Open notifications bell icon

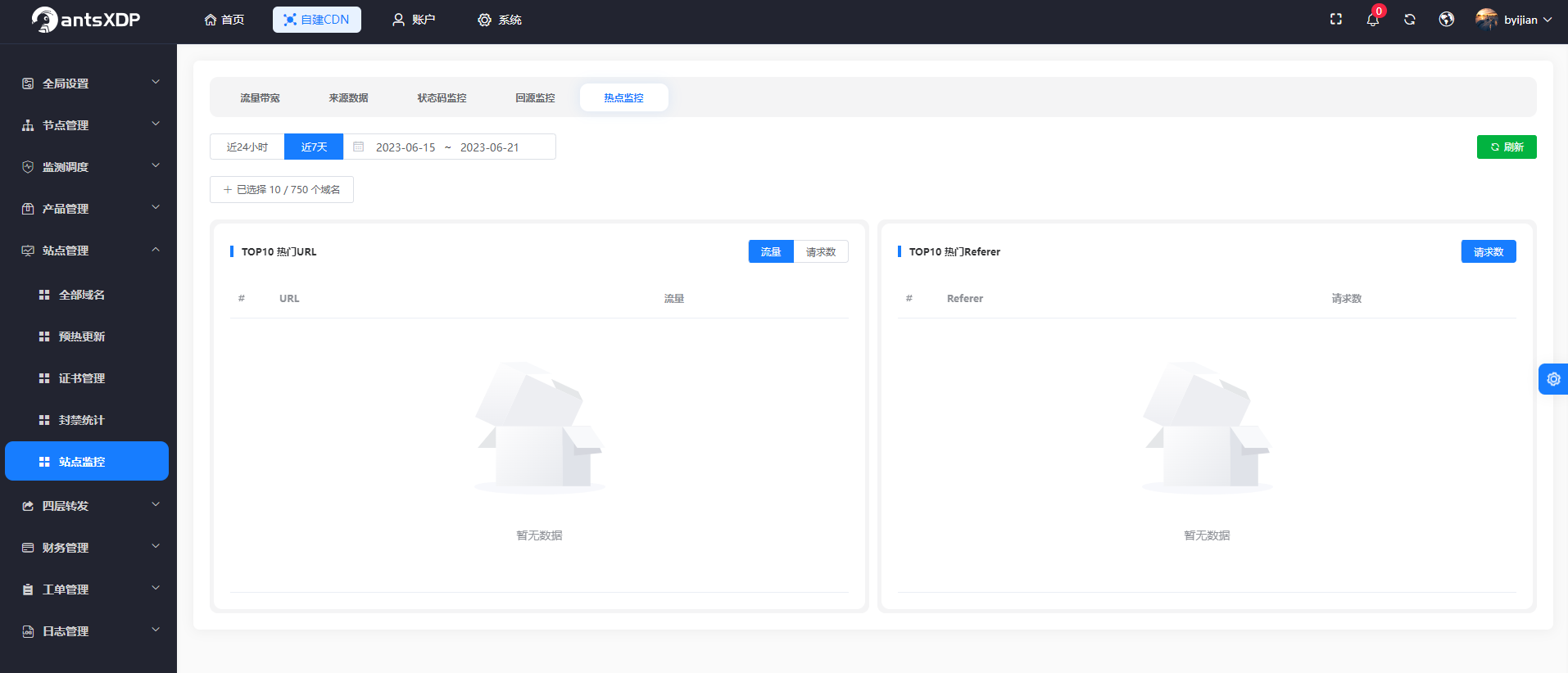click(1373, 20)
